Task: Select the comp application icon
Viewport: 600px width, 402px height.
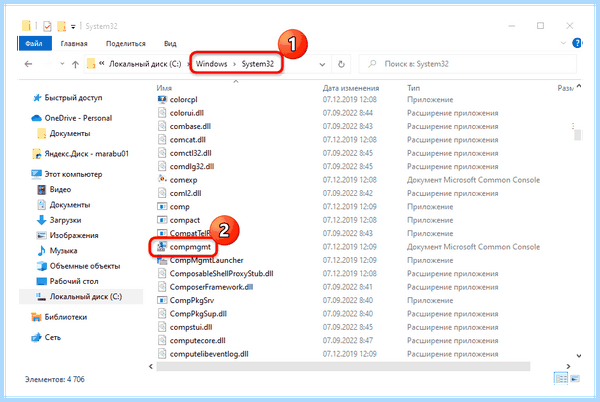Action: coord(162,207)
